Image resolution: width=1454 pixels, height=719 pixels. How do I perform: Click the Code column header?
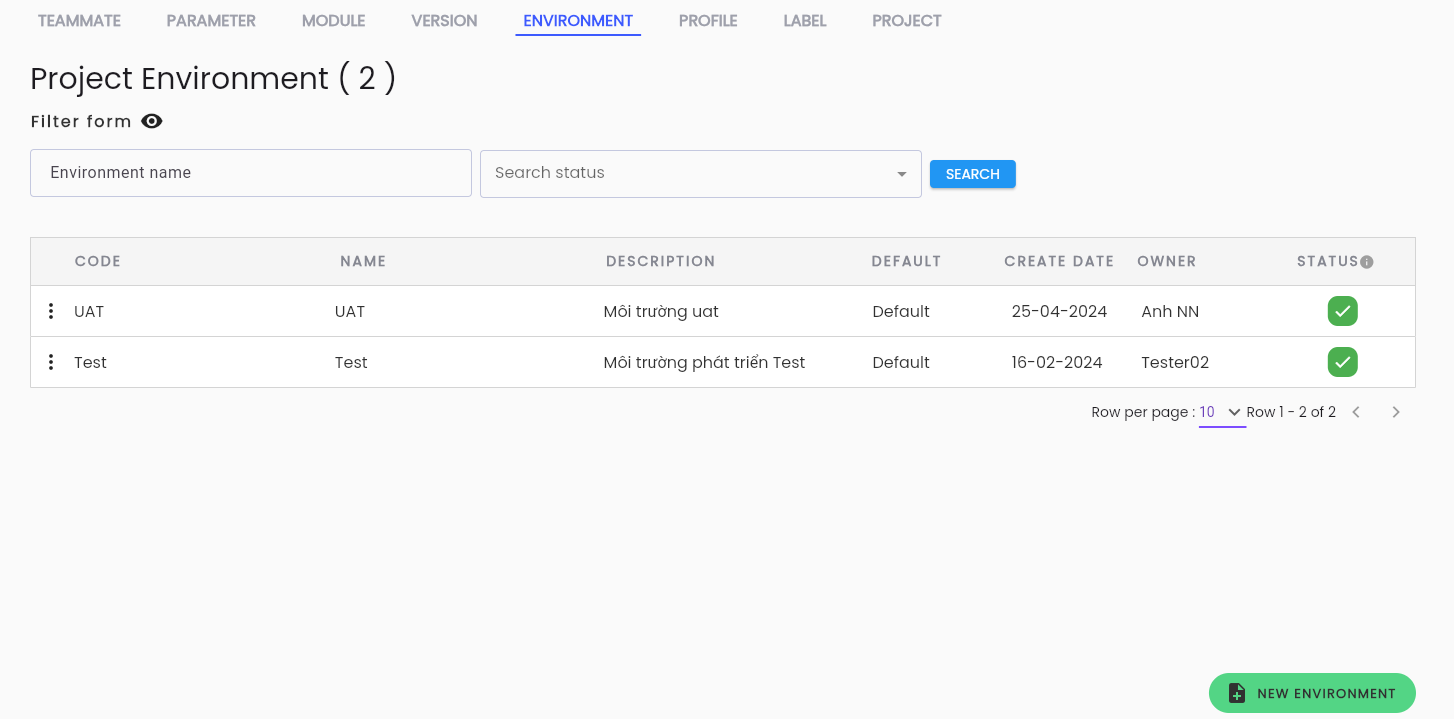pyautogui.click(x=98, y=262)
